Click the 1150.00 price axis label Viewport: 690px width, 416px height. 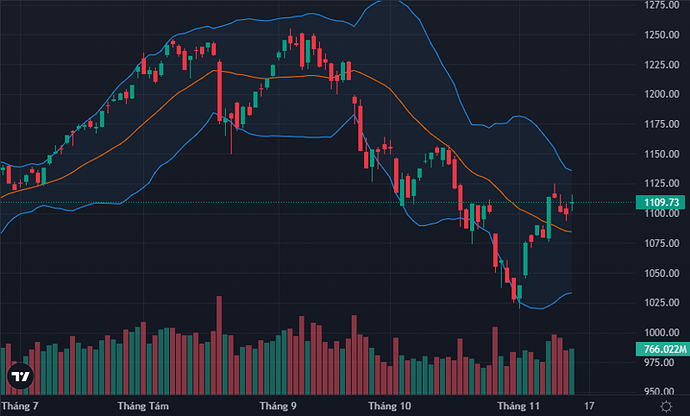tap(663, 153)
